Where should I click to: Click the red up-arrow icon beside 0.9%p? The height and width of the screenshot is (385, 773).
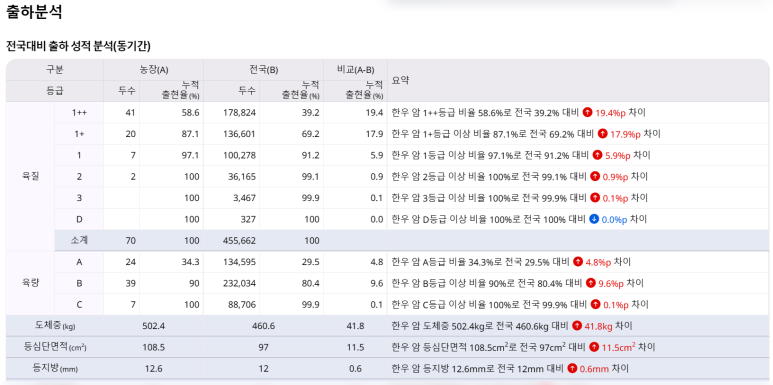click(x=595, y=176)
